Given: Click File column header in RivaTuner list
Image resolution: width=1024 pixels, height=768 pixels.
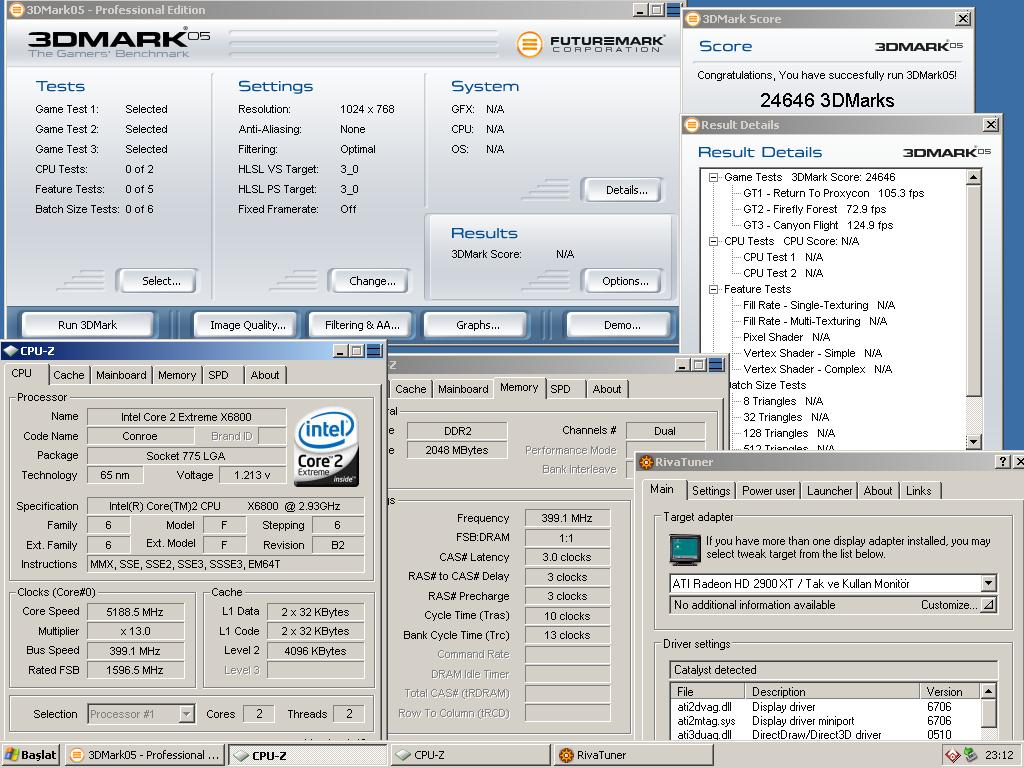Looking at the screenshot, I should 708,692.
